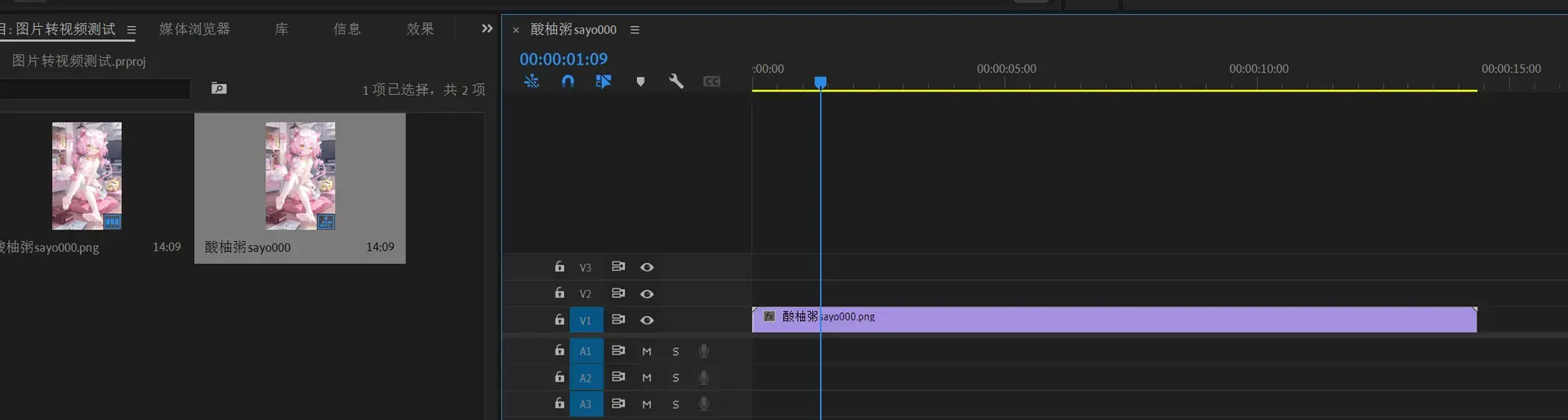Open timeline display settings wrench
Image resolution: width=1568 pixels, height=420 pixels.
676,81
